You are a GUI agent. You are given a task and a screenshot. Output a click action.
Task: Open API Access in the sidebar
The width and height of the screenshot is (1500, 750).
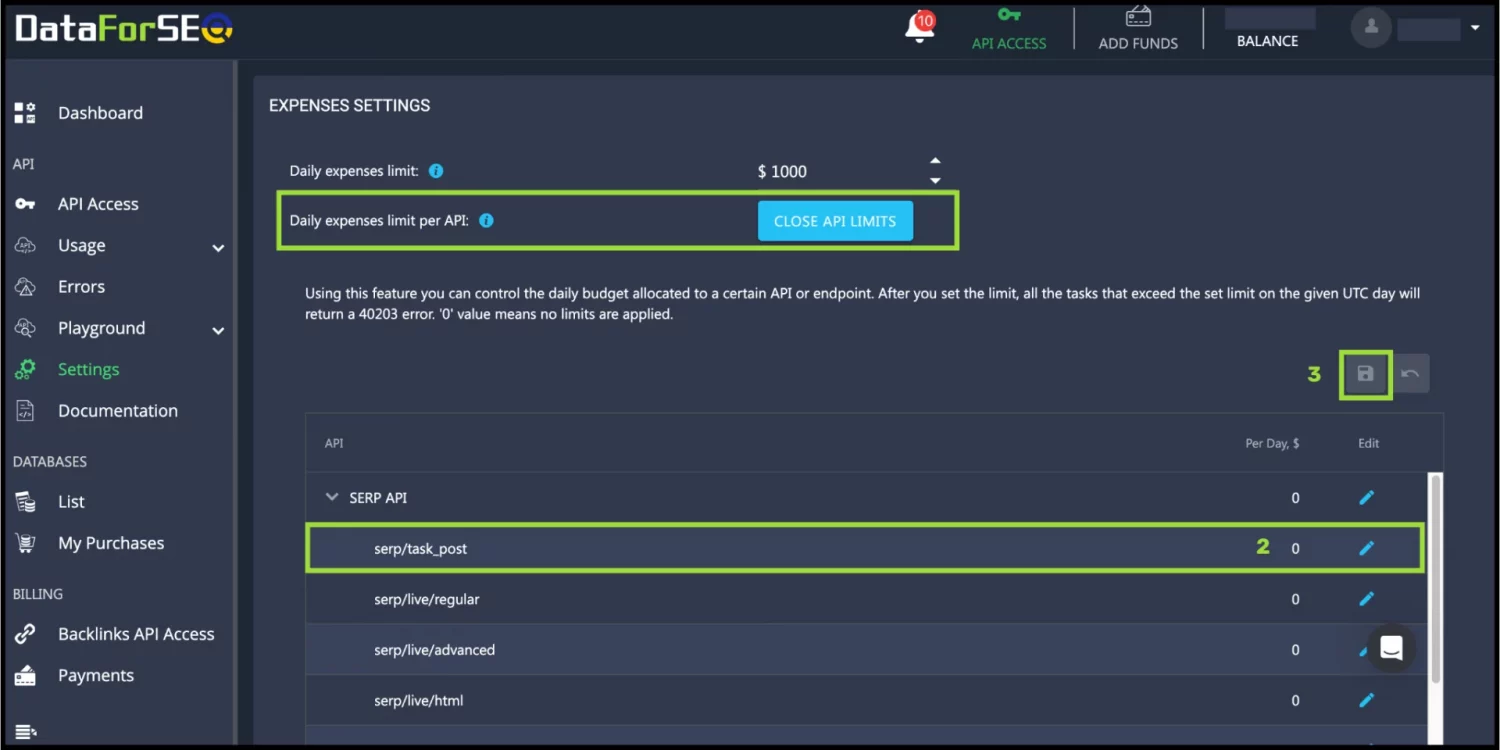[x=98, y=204]
